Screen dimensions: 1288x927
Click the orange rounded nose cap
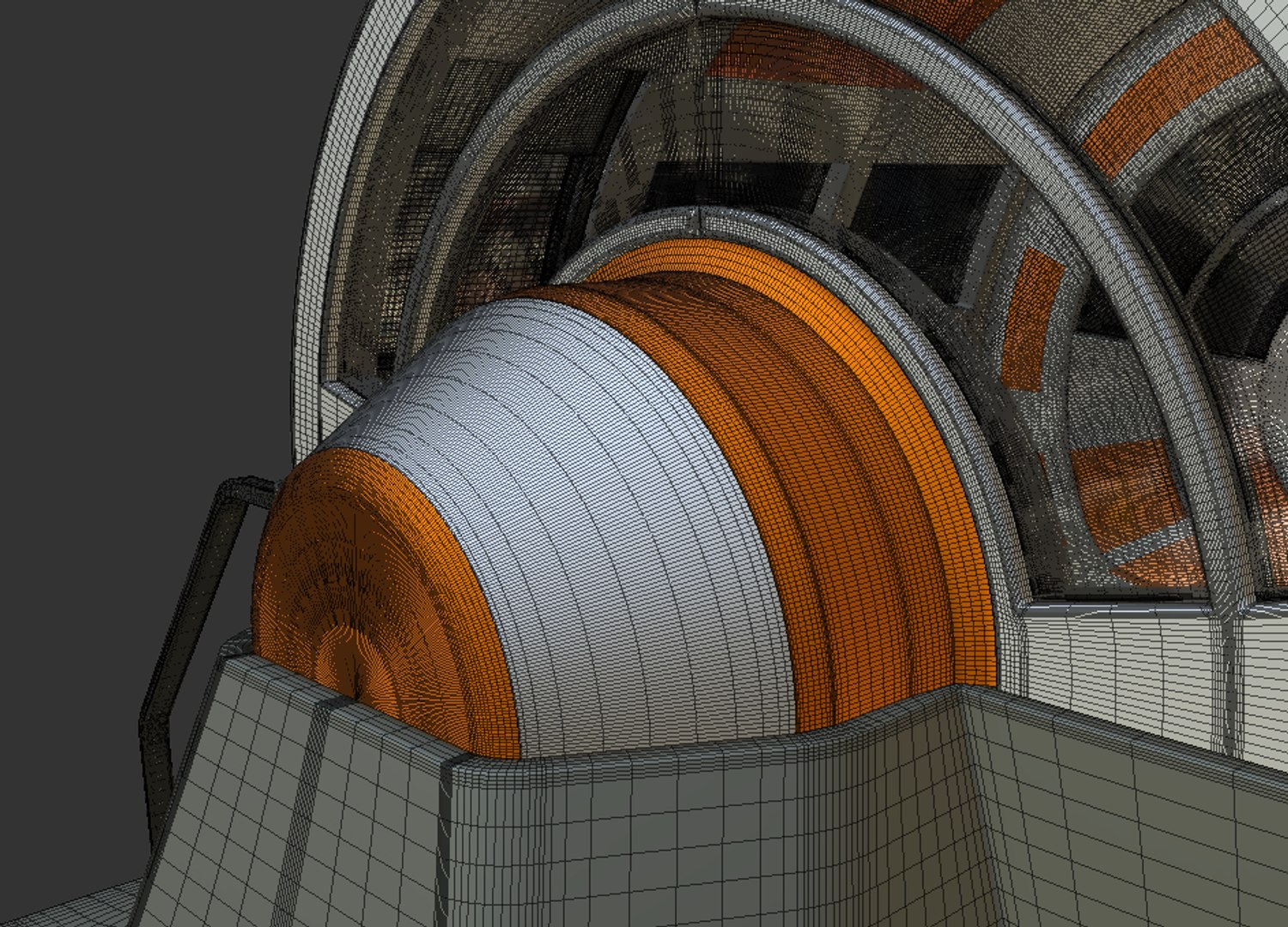point(378,592)
